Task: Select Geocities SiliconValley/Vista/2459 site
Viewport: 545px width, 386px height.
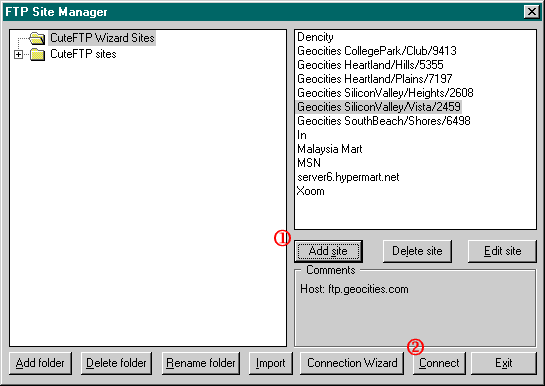Action: tap(379, 107)
